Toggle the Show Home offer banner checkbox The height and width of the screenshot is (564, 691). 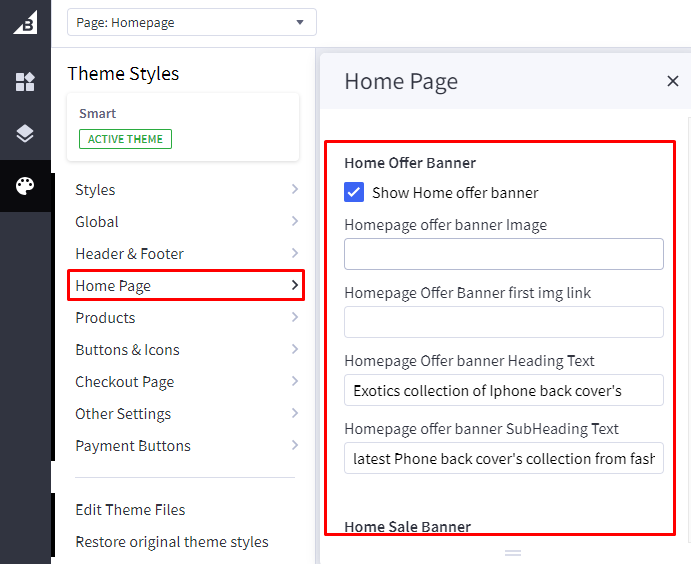click(x=354, y=193)
